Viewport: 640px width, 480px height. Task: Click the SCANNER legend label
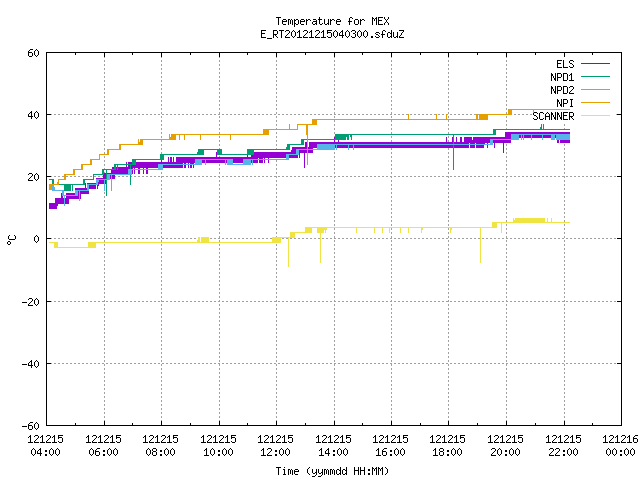click(x=553, y=116)
